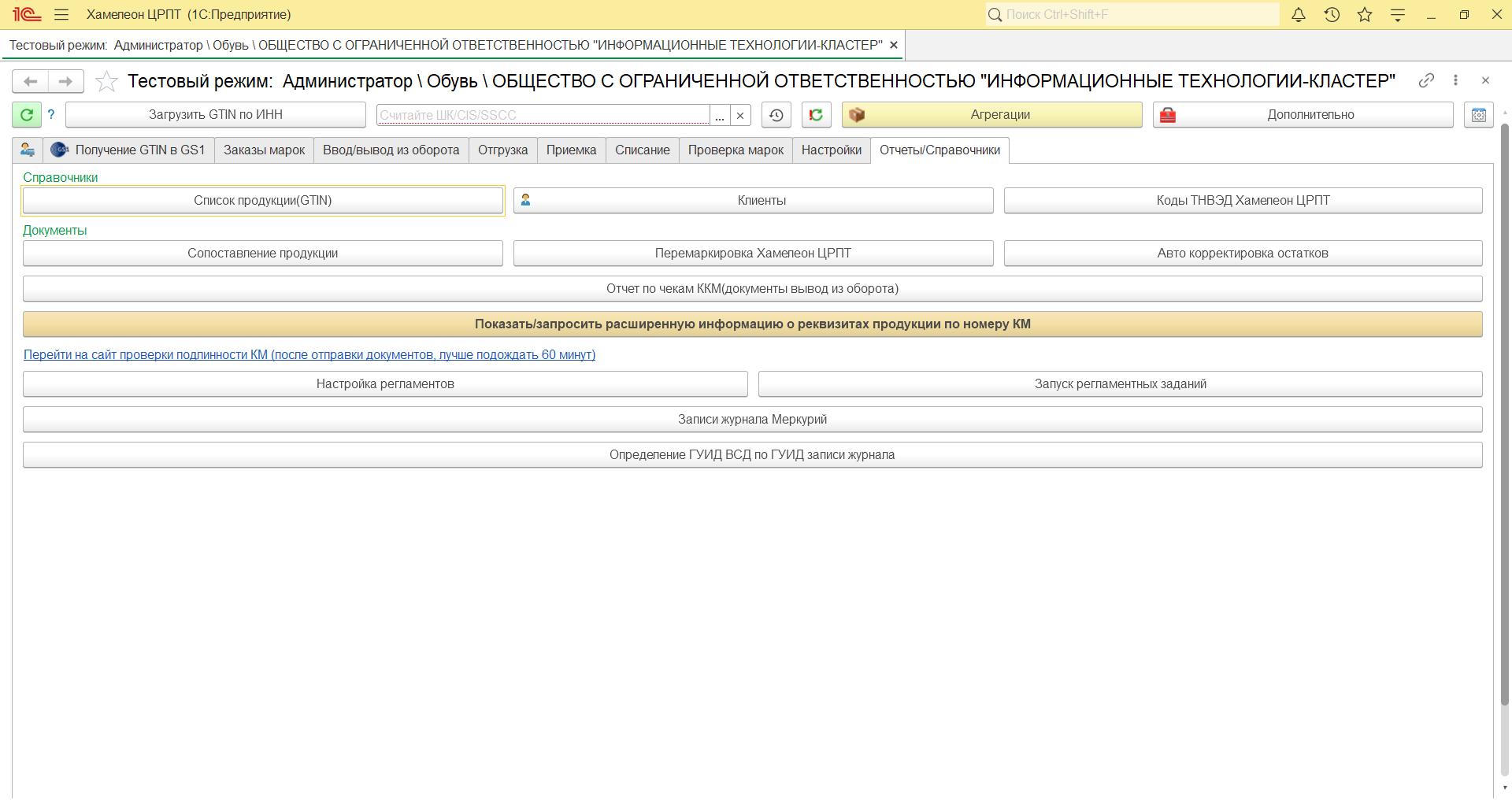The image size is (1512, 811).
Task: Open Коды ТНВЭД Хамелеон ЦРПТ
Action: tap(1243, 201)
